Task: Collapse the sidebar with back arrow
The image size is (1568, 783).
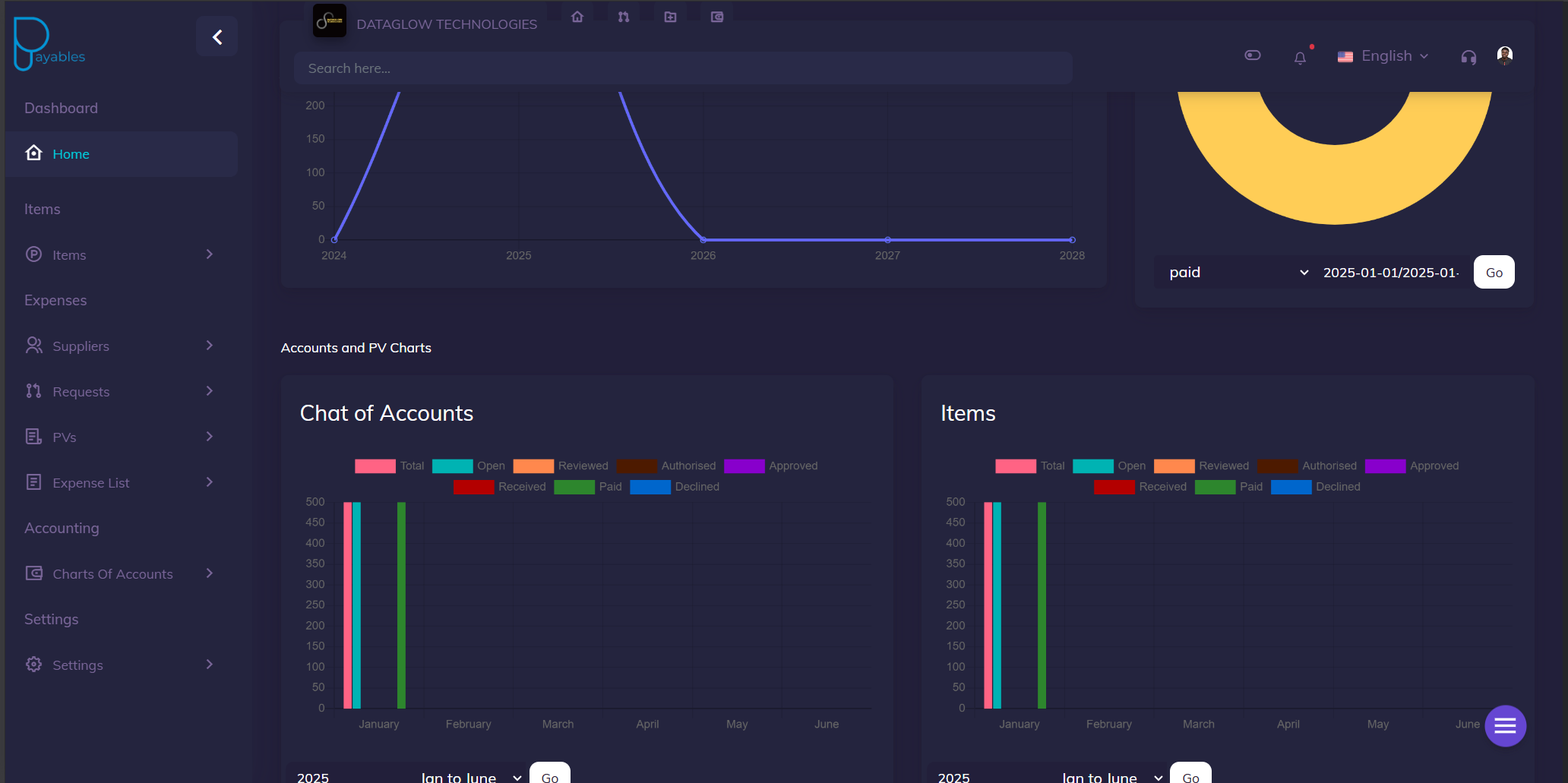Action: pos(217,37)
